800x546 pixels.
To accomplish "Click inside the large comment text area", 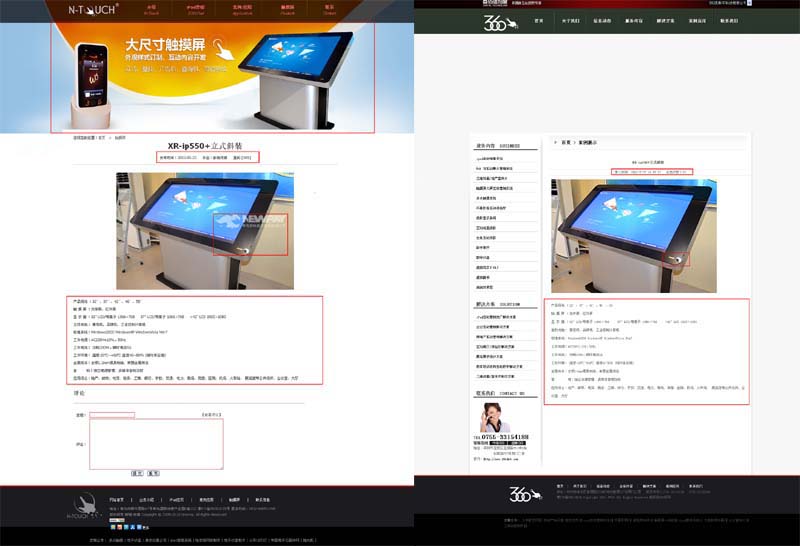I will pos(156,443).
